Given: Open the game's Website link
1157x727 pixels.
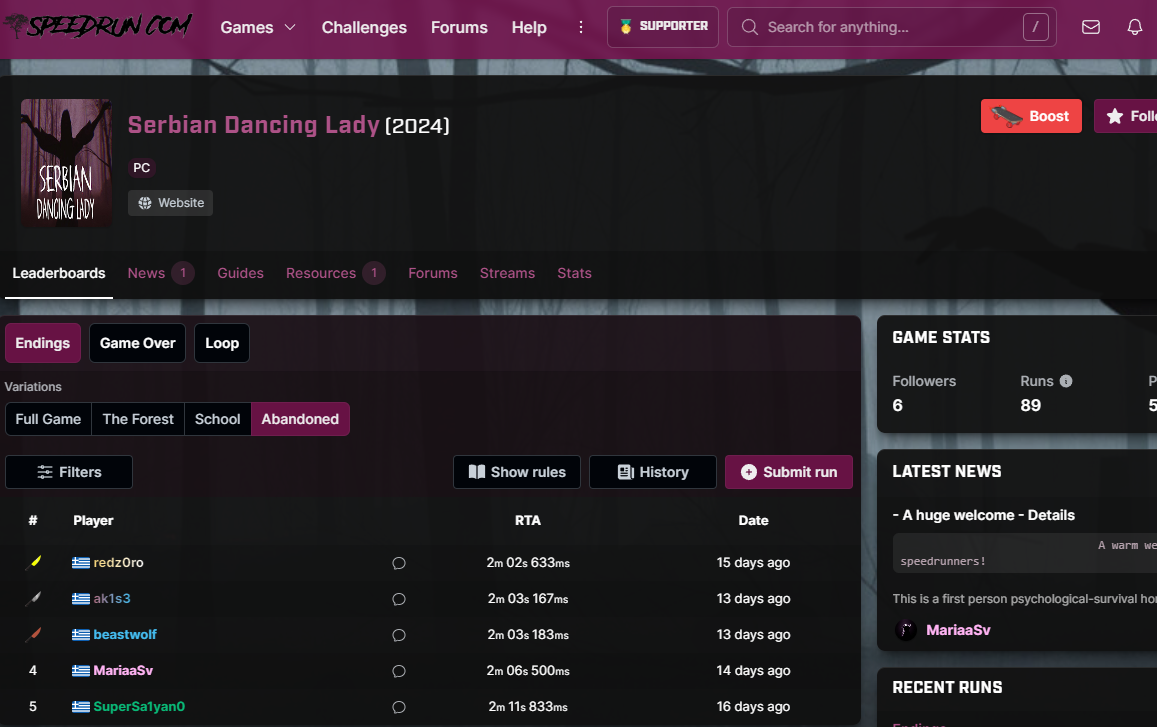Looking at the screenshot, I should pos(170,203).
